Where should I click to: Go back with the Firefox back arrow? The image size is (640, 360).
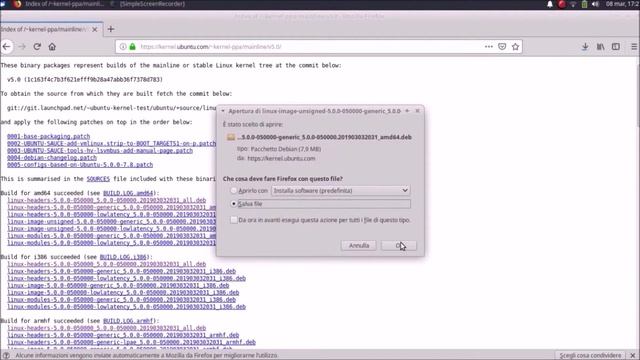click(7, 47)
